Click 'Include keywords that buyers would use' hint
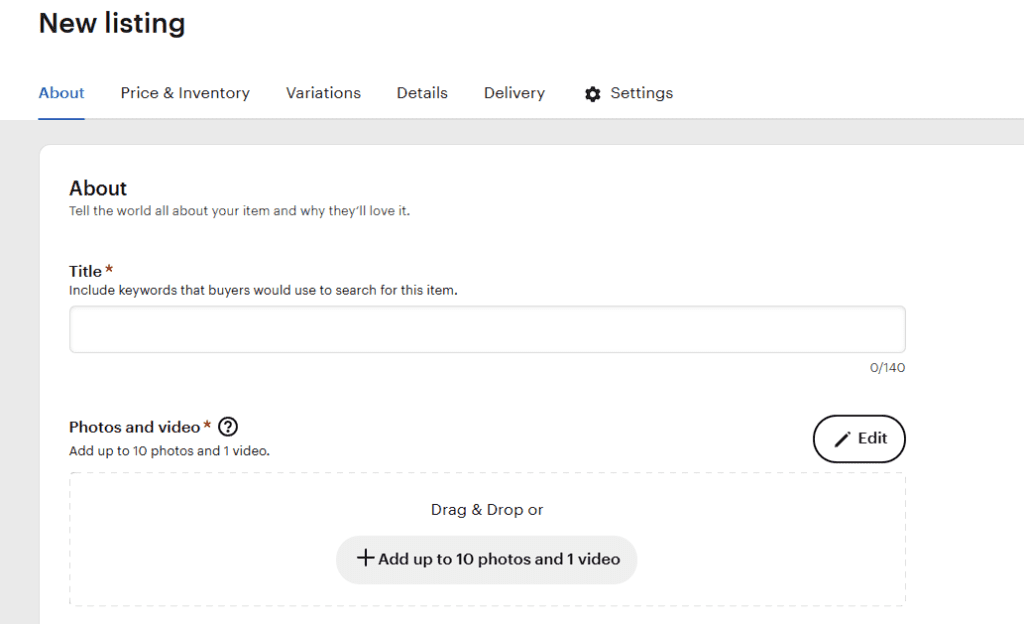 [x=263, y=290]
